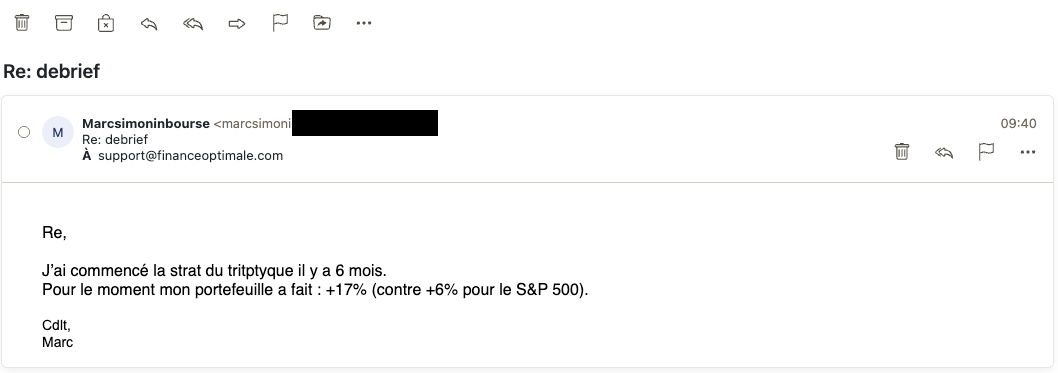Viewport: 1058px width, 373px height.
Task: Mark as junk with the bin-x icon
Action: point(106,23)
